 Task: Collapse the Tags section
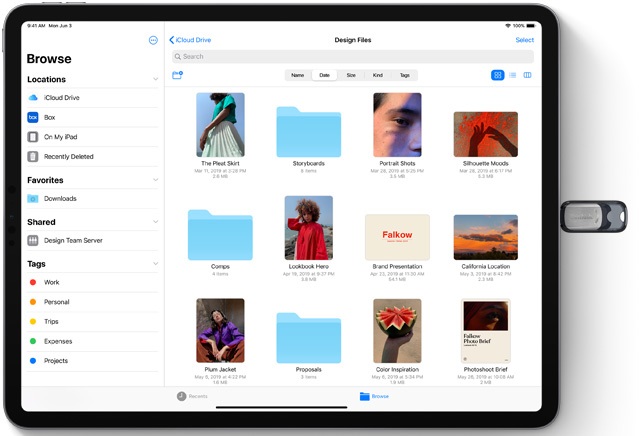pyautogui.click(x=155, y=264)
